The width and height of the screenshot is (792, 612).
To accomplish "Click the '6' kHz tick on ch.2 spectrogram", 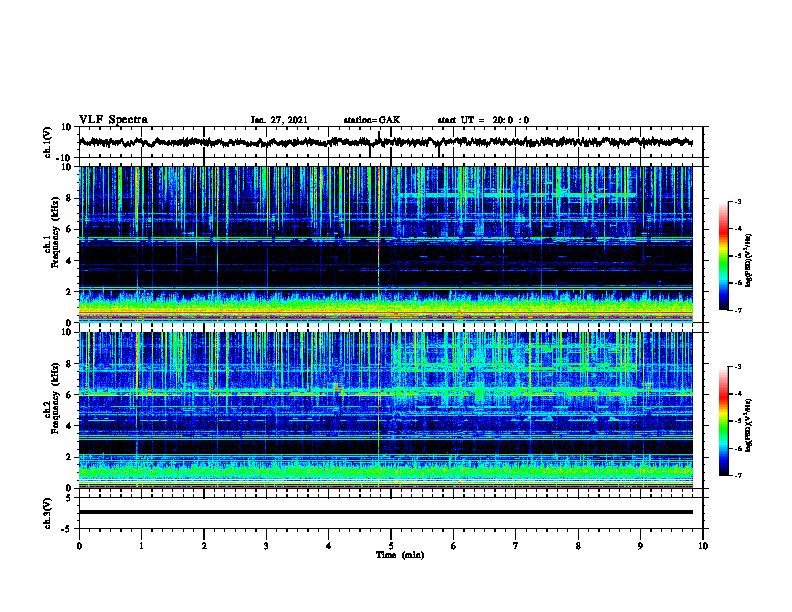I will pyautogui.click(x=69, y=395).
